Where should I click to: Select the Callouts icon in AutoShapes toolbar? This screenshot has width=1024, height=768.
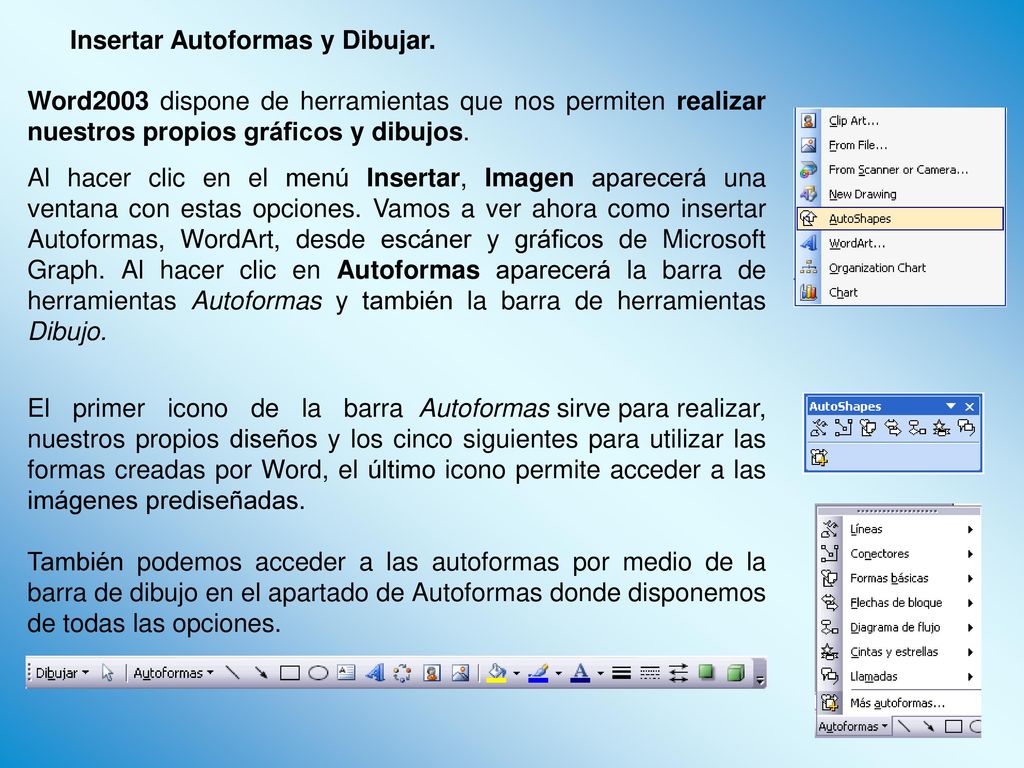coord(966,428)
